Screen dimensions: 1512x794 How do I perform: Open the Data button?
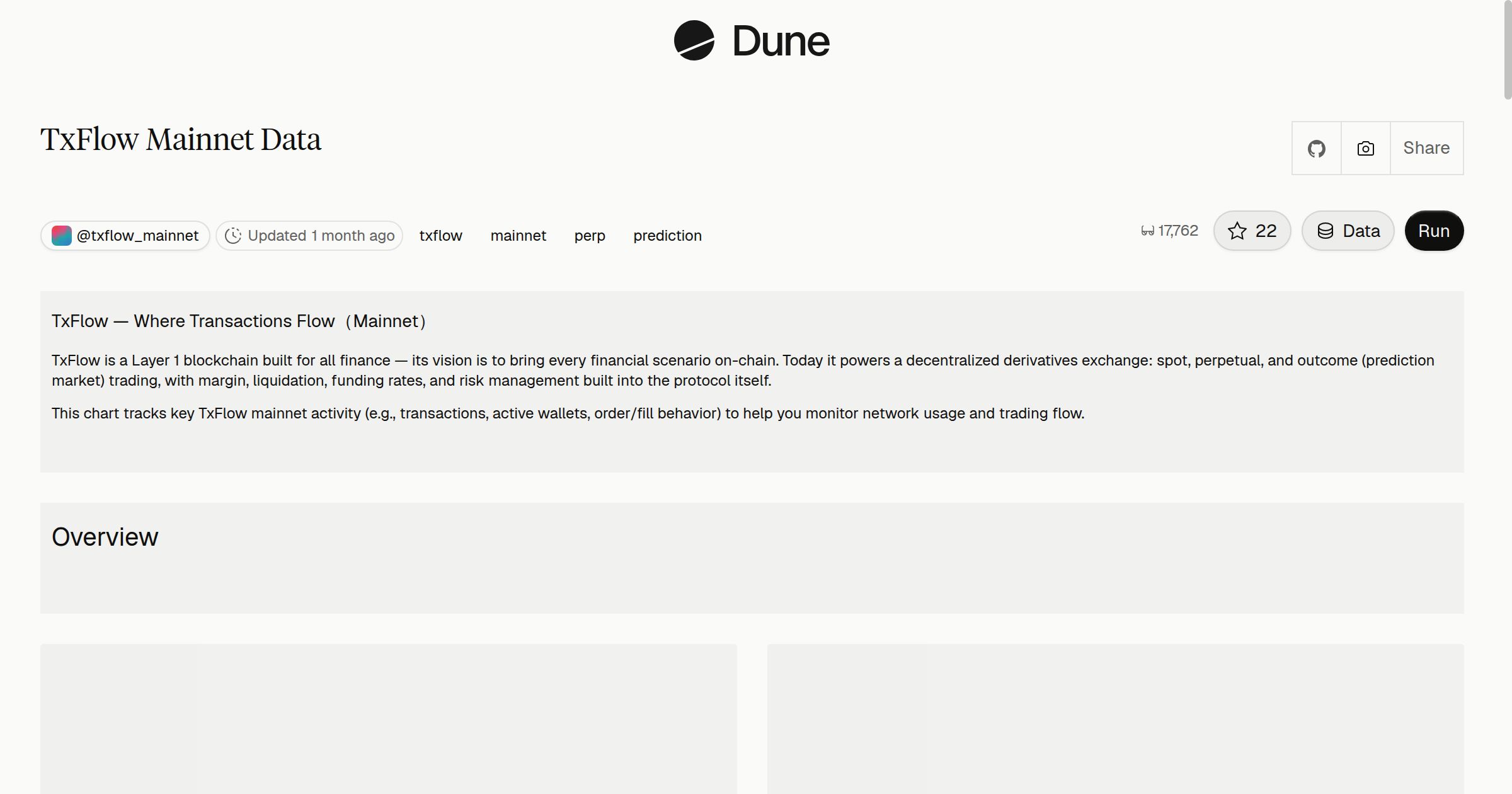1348,231
